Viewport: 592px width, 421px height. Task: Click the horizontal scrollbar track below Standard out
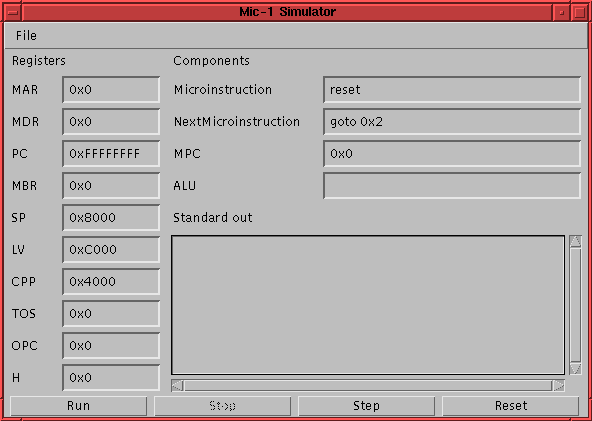(x=368, y=386)
